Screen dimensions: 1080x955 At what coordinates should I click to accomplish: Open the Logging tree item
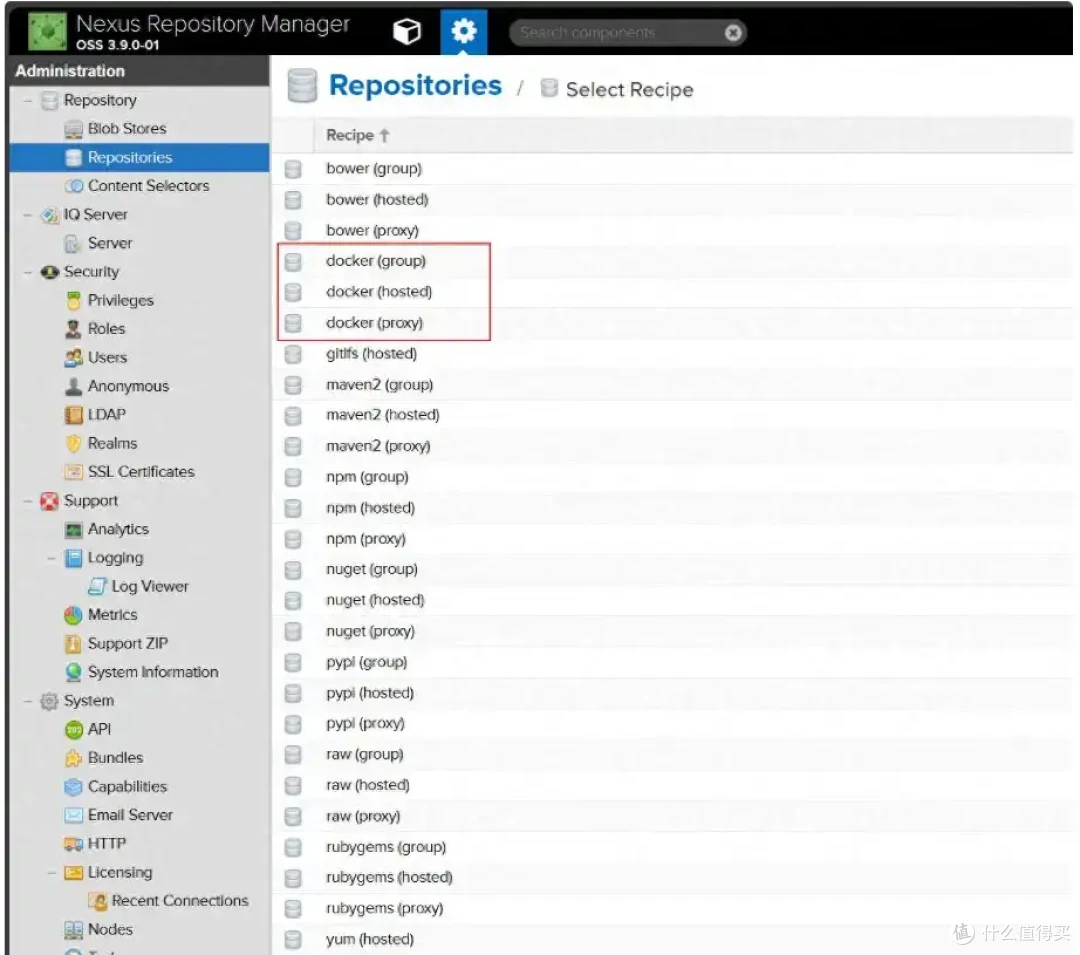pyautogui.click(x=115, y=558)
